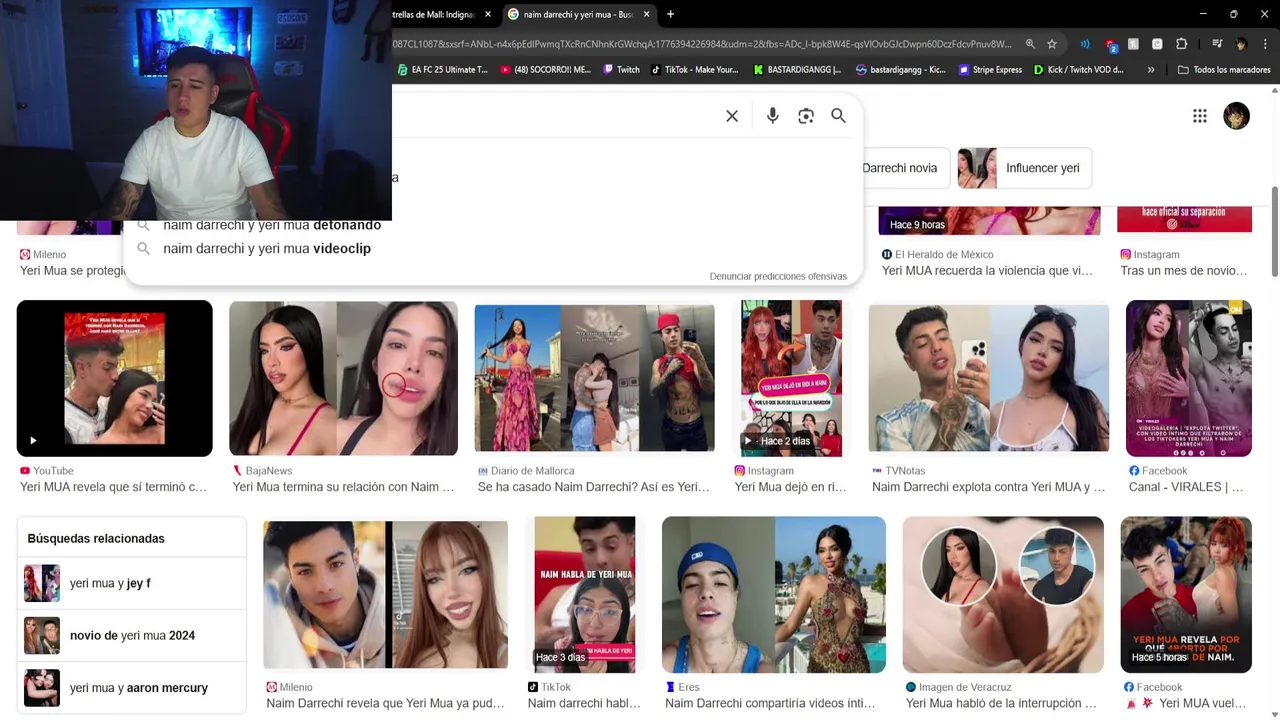
Task: Open the YouTube video thumbnail 'Yeri MUA revela'
Action: pyautogui.click(x=114, y=378)
